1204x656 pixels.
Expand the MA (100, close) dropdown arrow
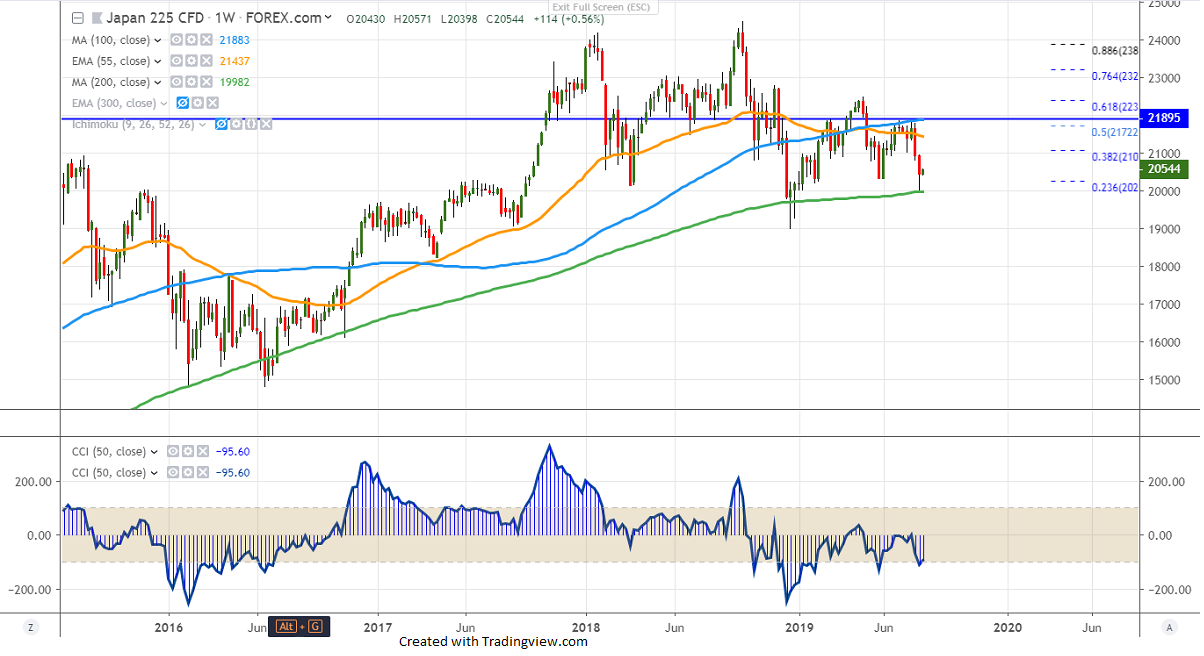(x=158, y=40)
